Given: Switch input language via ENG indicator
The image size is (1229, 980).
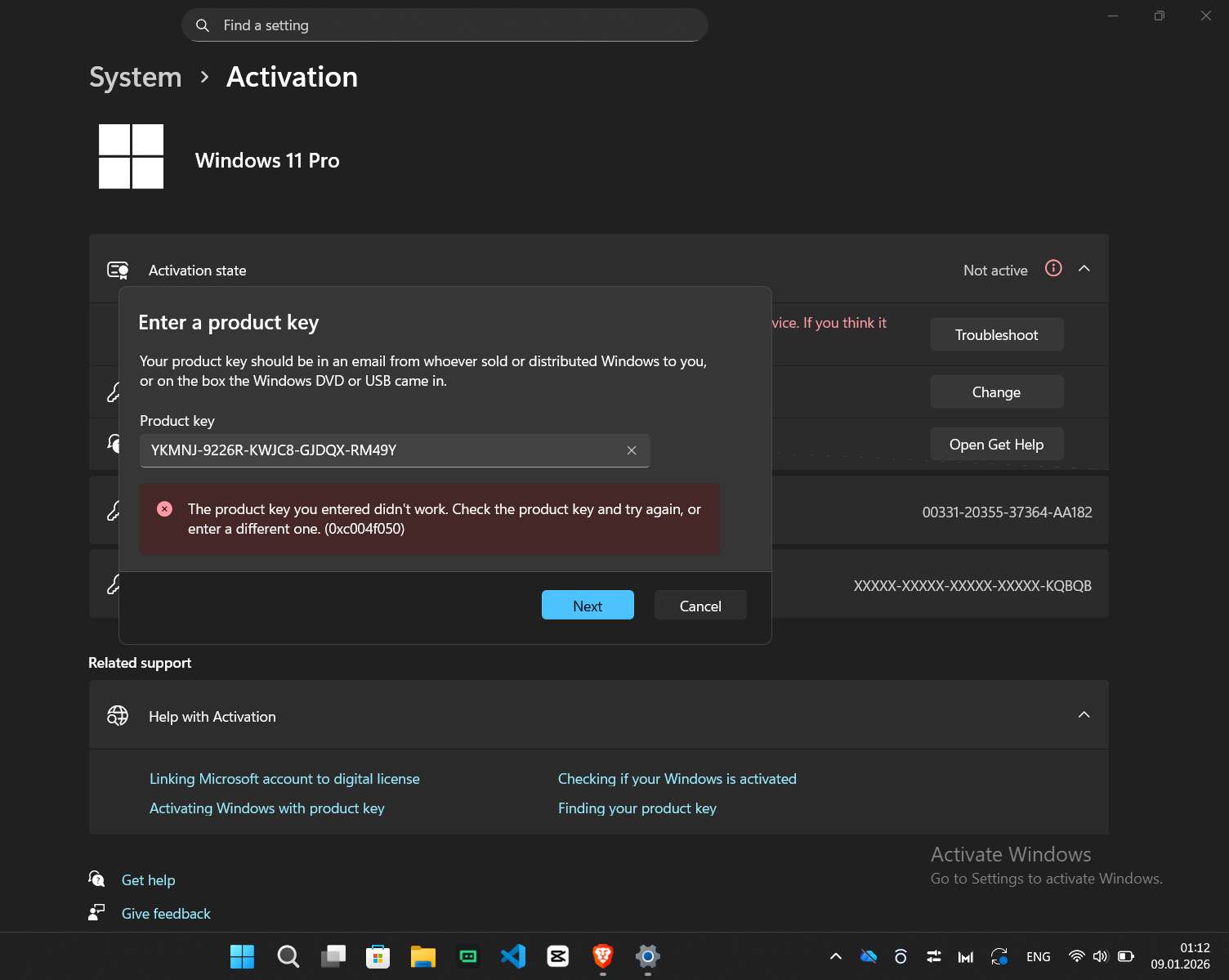Looking at the screenshot, I should click(x=1039, y=956).
